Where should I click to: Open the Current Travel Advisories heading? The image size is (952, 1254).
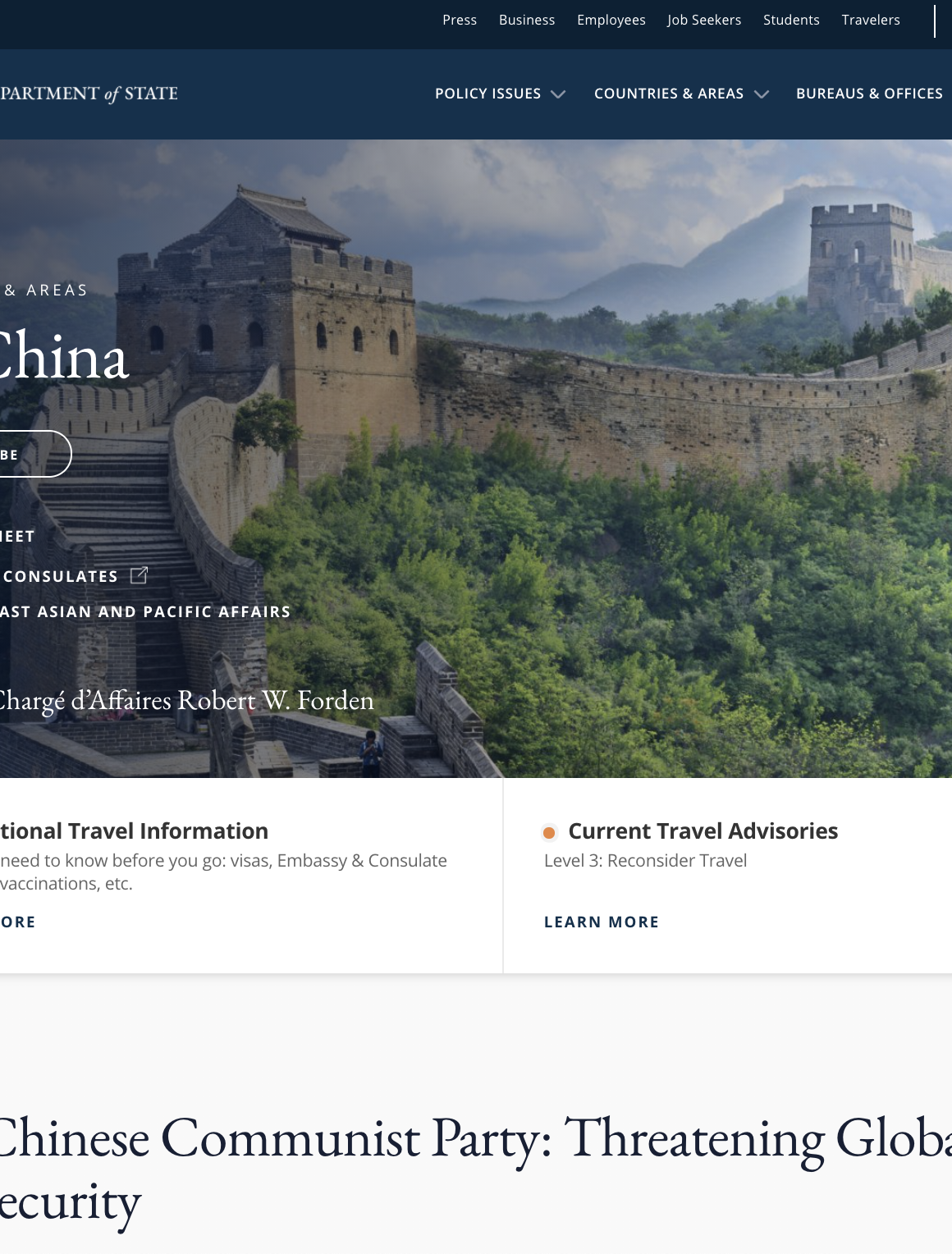[703, 831]
